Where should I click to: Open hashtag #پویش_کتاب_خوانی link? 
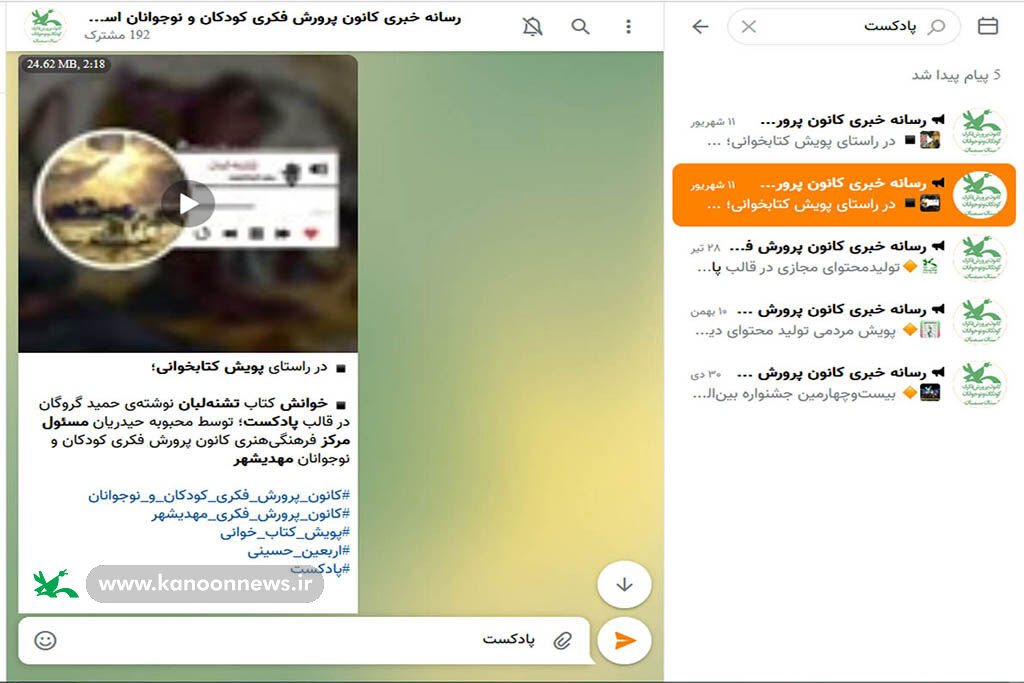(285, 532)
